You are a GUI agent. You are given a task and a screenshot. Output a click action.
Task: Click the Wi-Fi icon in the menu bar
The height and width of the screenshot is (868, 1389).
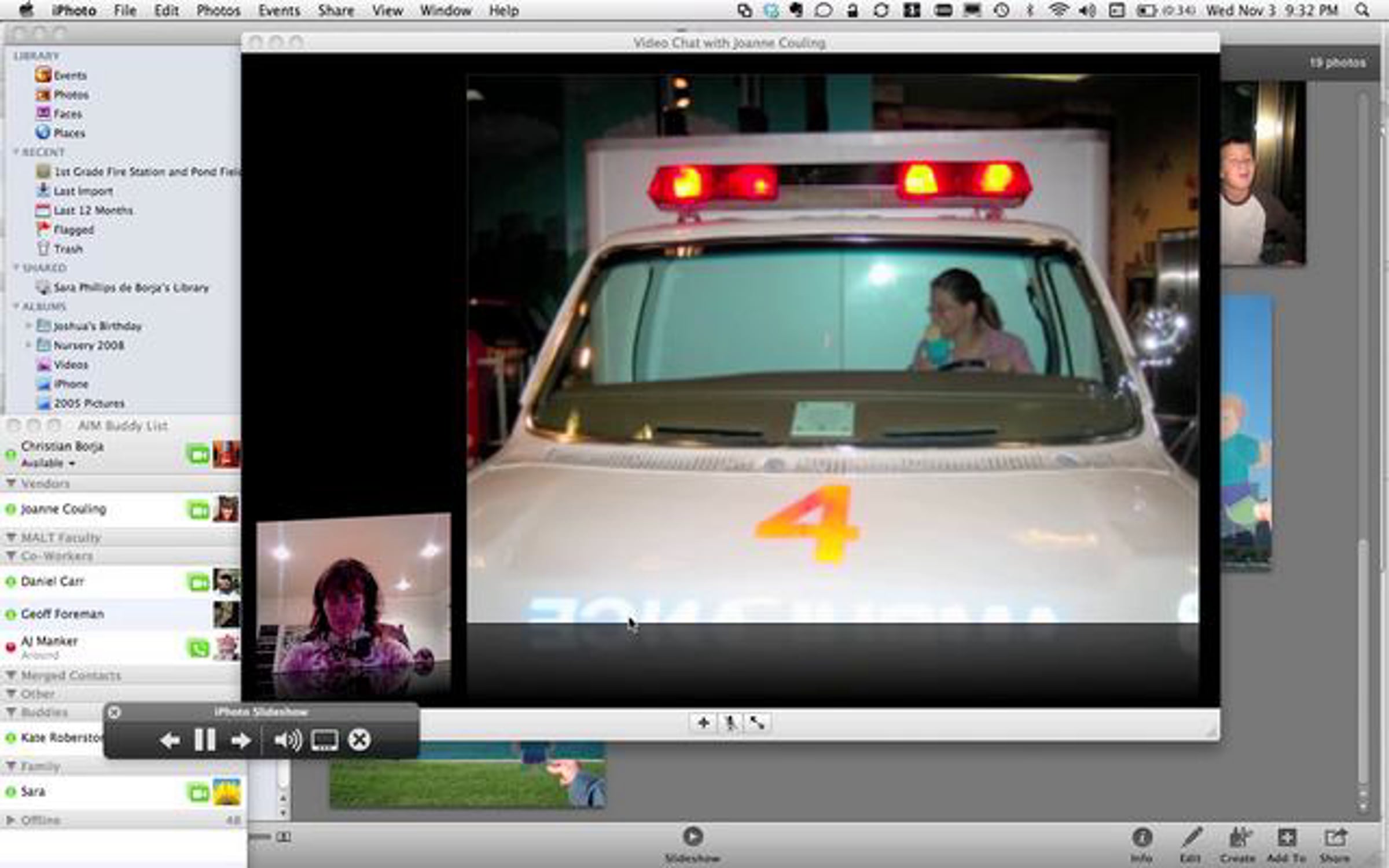(1059, 10)
